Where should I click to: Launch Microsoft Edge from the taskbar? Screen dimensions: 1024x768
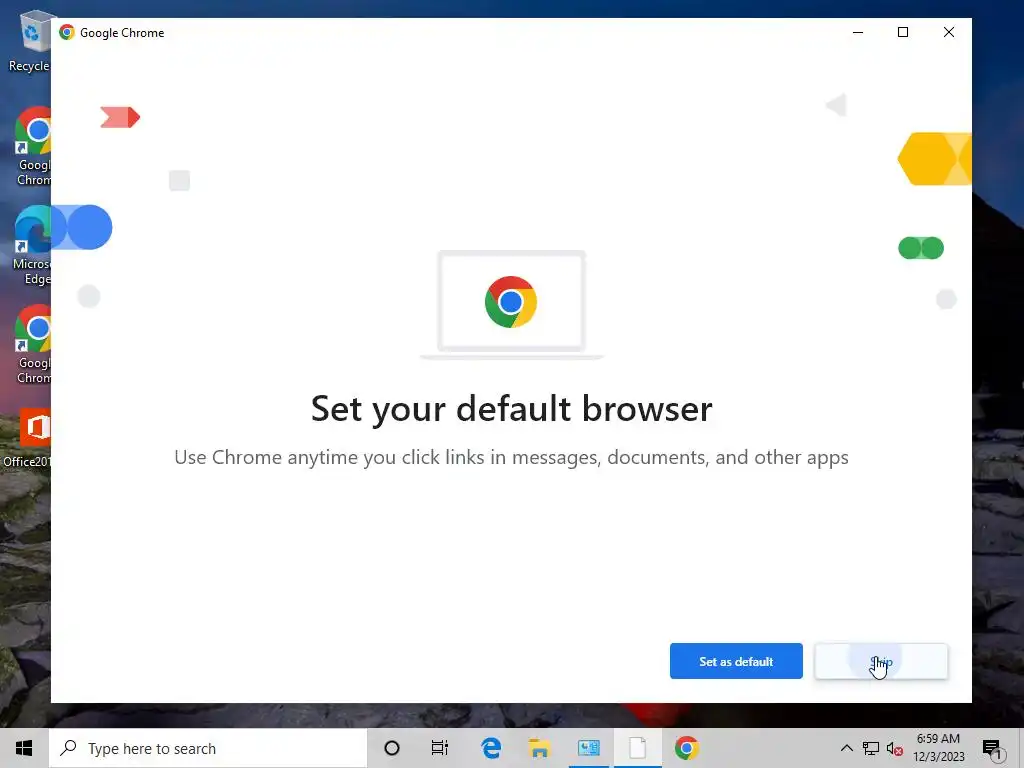click(491, 748)
